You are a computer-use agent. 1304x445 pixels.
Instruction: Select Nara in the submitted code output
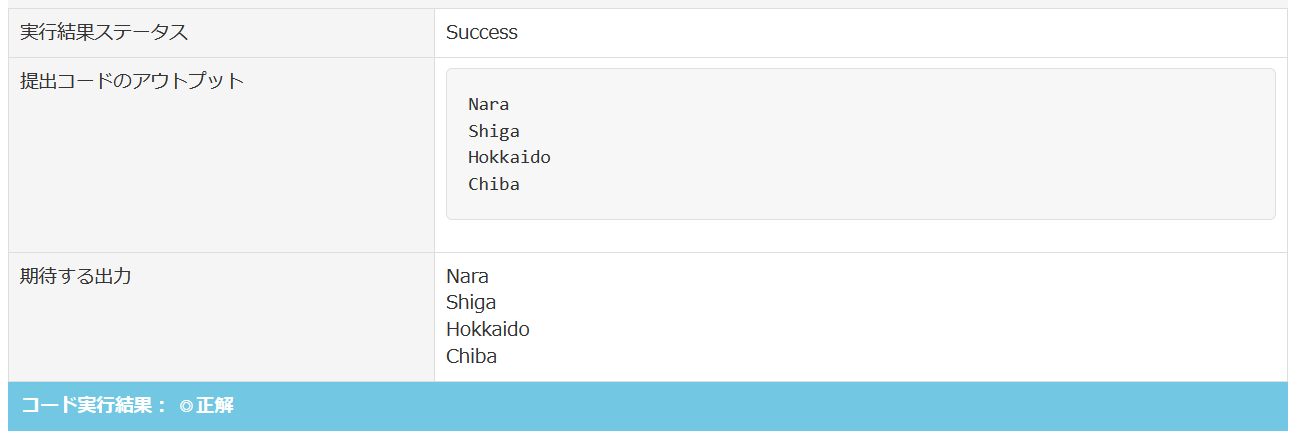pyautogui.click(x=488, y=104)
